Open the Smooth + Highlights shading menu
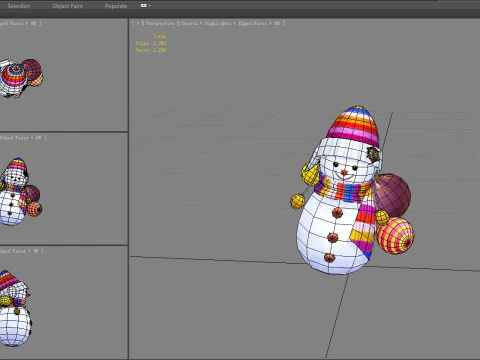This screenshot has height=360, width=480. point(206,23)
